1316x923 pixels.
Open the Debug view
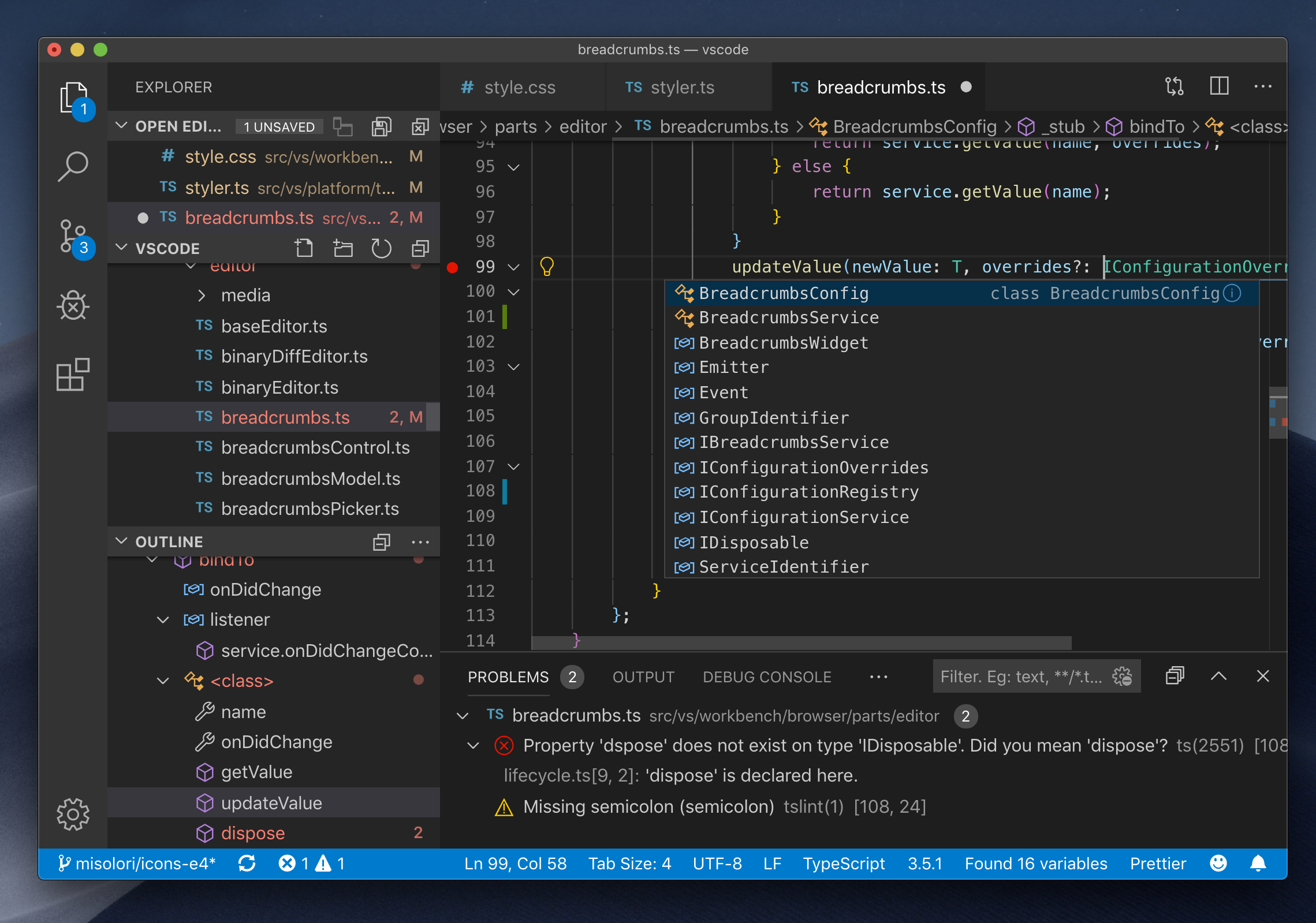(x=73, y=306)
